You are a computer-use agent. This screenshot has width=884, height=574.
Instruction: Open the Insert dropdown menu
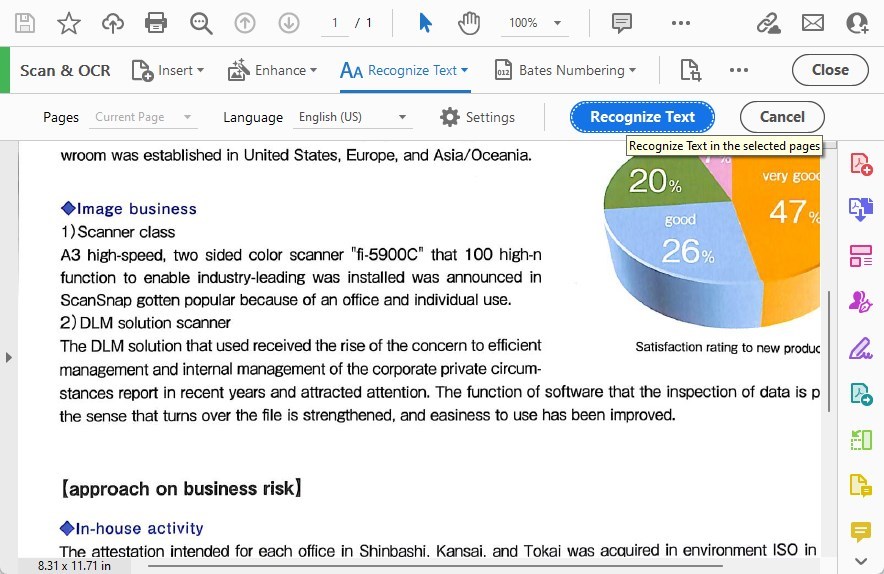(167, 70)
